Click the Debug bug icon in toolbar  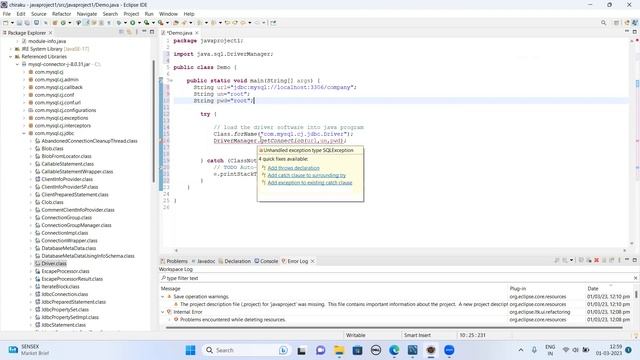pyautogui.click(x=119, y=23)
